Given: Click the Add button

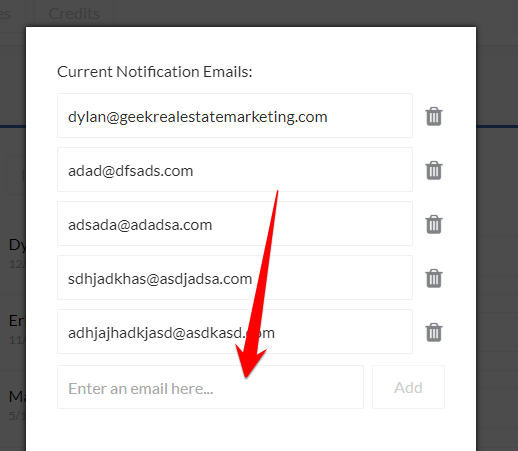Looking at the screenshot, I should click(x=408, y=387).
